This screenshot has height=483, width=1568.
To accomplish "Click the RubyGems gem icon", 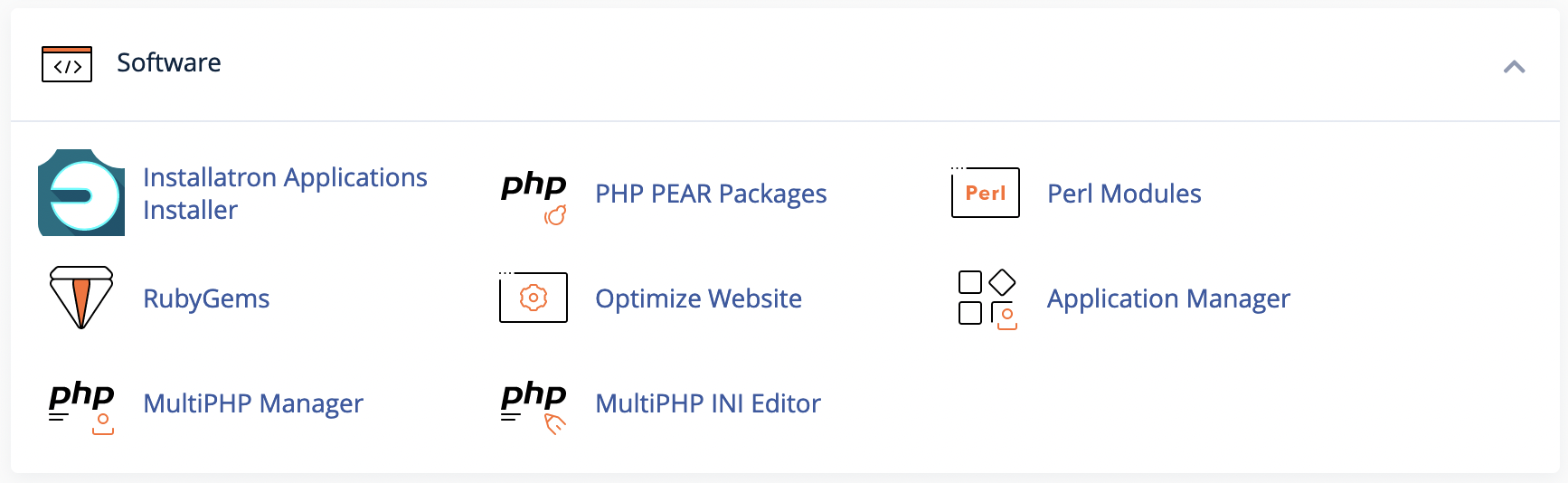I will point(81,298).
